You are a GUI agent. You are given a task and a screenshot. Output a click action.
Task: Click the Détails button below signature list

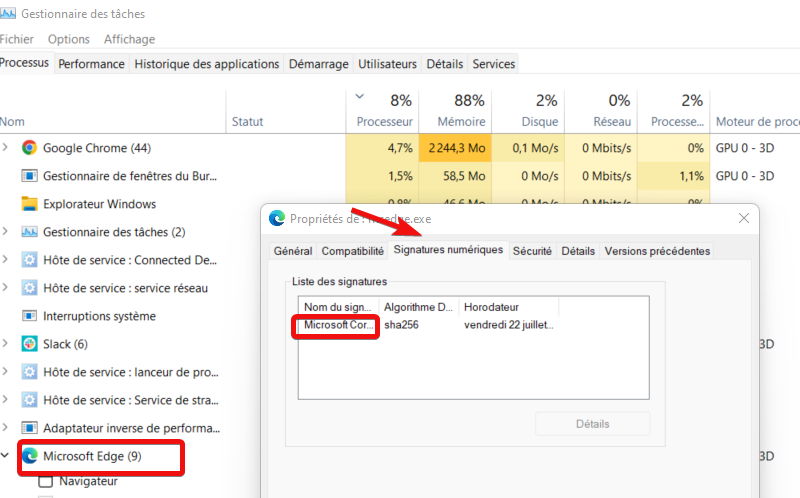[x=592, y=424]
